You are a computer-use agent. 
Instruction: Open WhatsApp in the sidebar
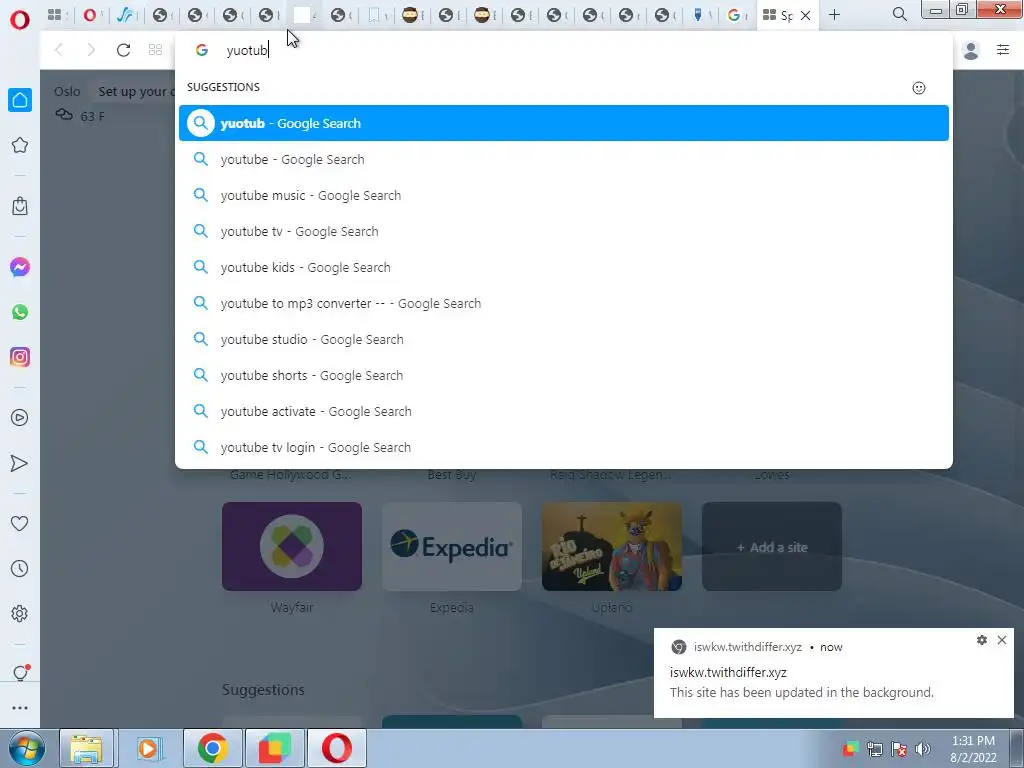click(20, 312)
